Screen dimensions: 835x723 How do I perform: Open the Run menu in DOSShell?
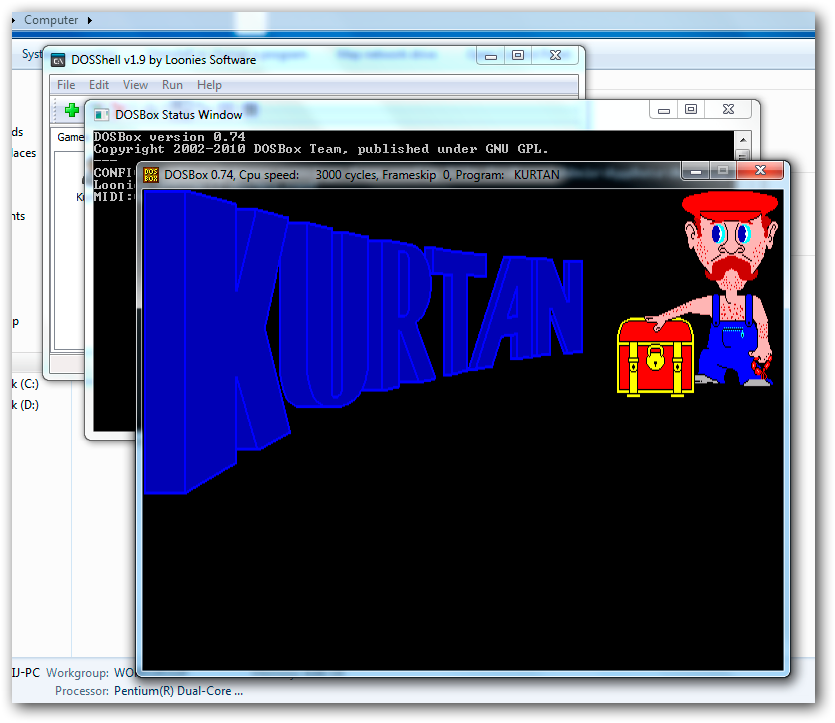[172, 85]
